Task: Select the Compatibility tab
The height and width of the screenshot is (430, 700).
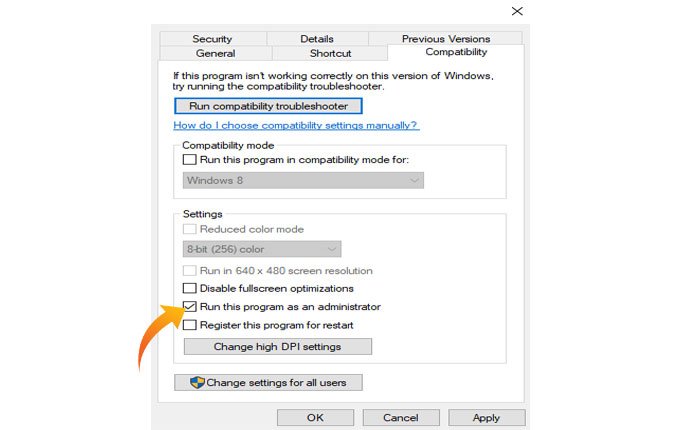Action: tap(456, 52)
